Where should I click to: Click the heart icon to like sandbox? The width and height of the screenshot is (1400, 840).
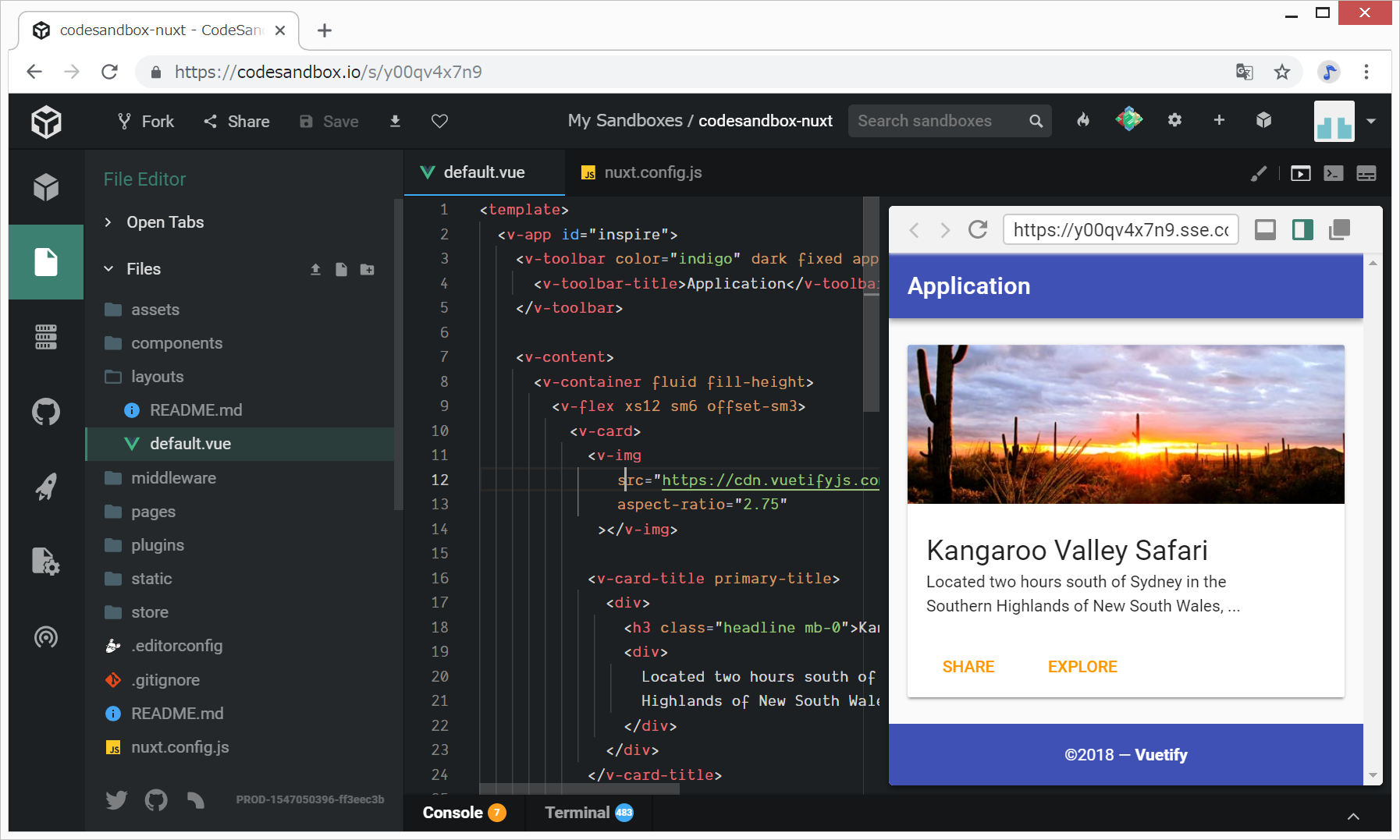[439, 121]
